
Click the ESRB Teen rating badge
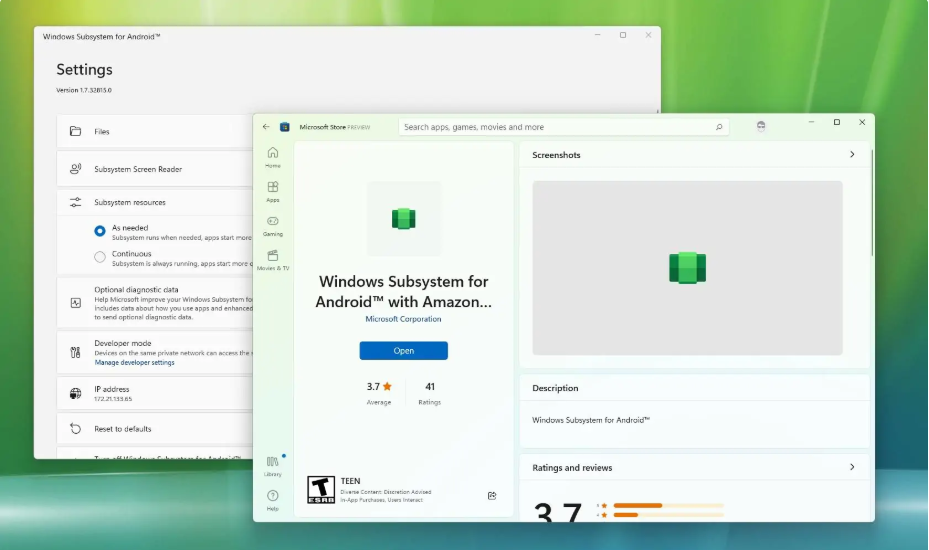coord(321,490)
